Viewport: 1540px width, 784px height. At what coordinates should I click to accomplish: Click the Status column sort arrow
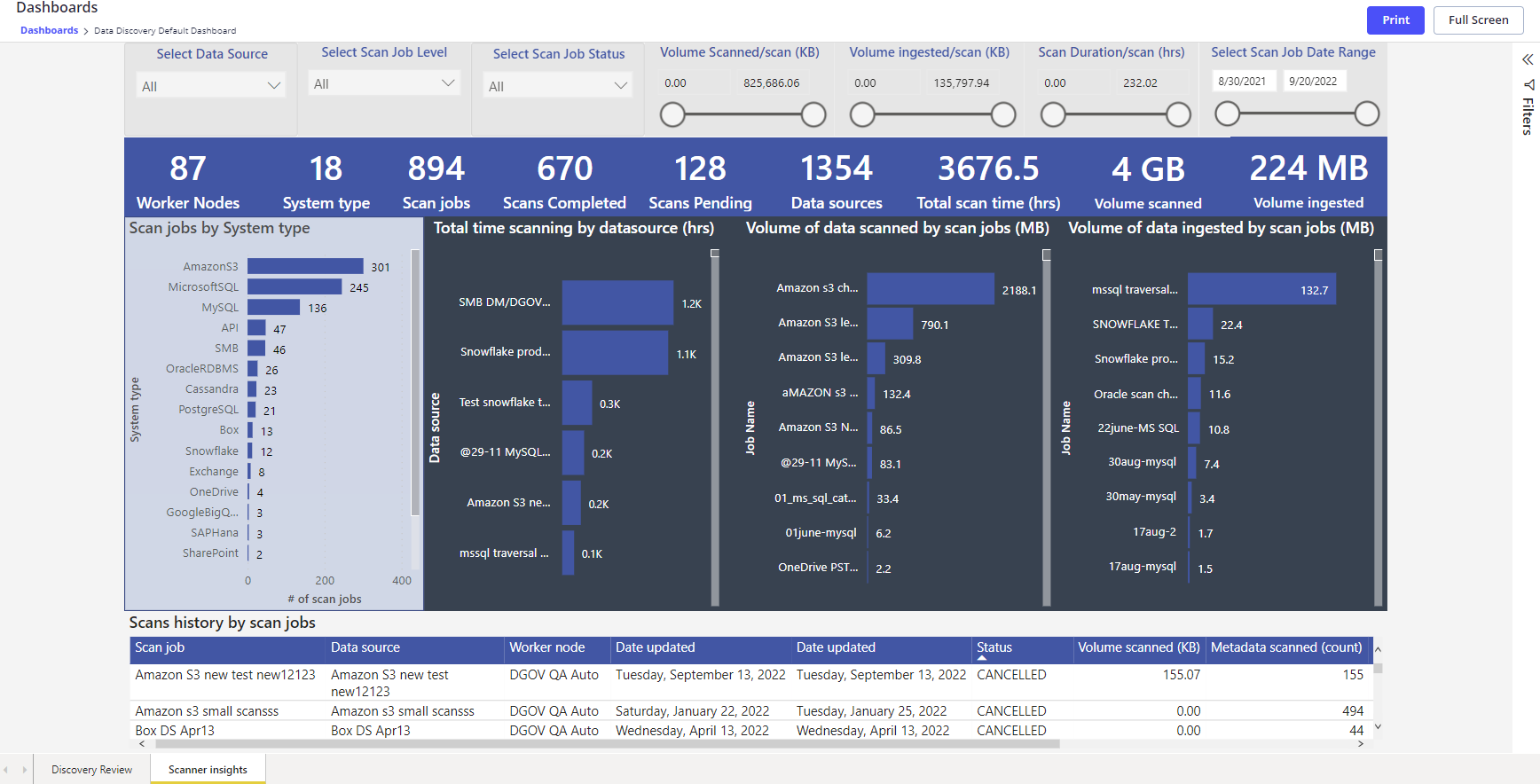click(982, 658)
